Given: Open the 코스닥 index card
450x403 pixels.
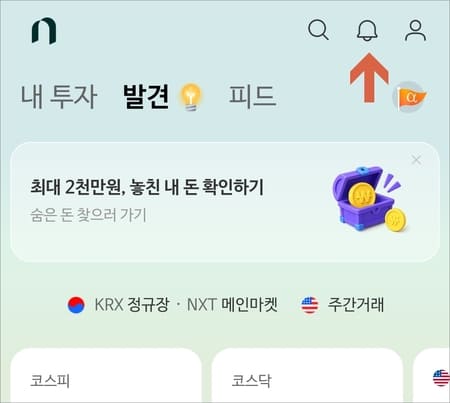Looking at the screenshot, I should pyautogui.click(x=307, y=375).
